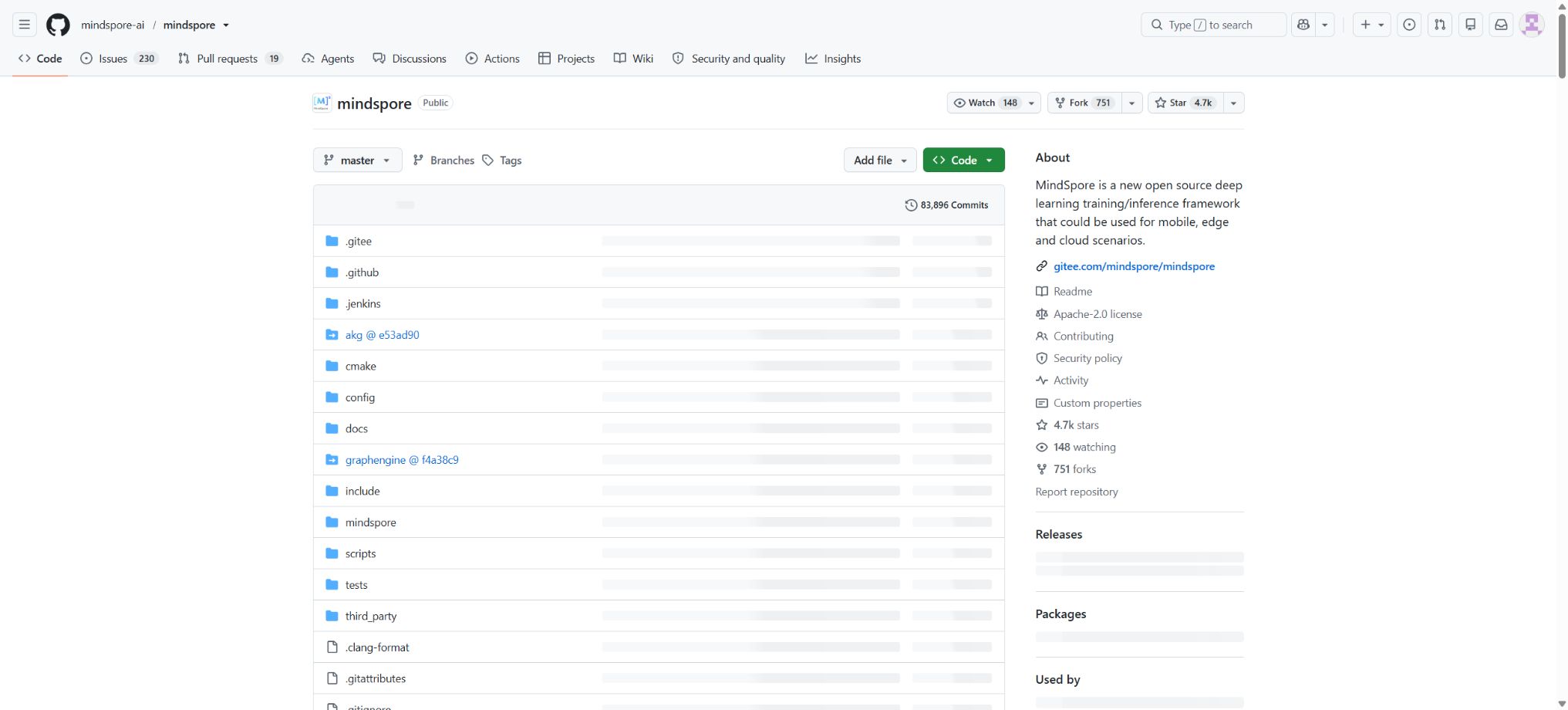1568x710 pixels.
Task: Open the cmake folder
Action: click(x=361, y=366)
